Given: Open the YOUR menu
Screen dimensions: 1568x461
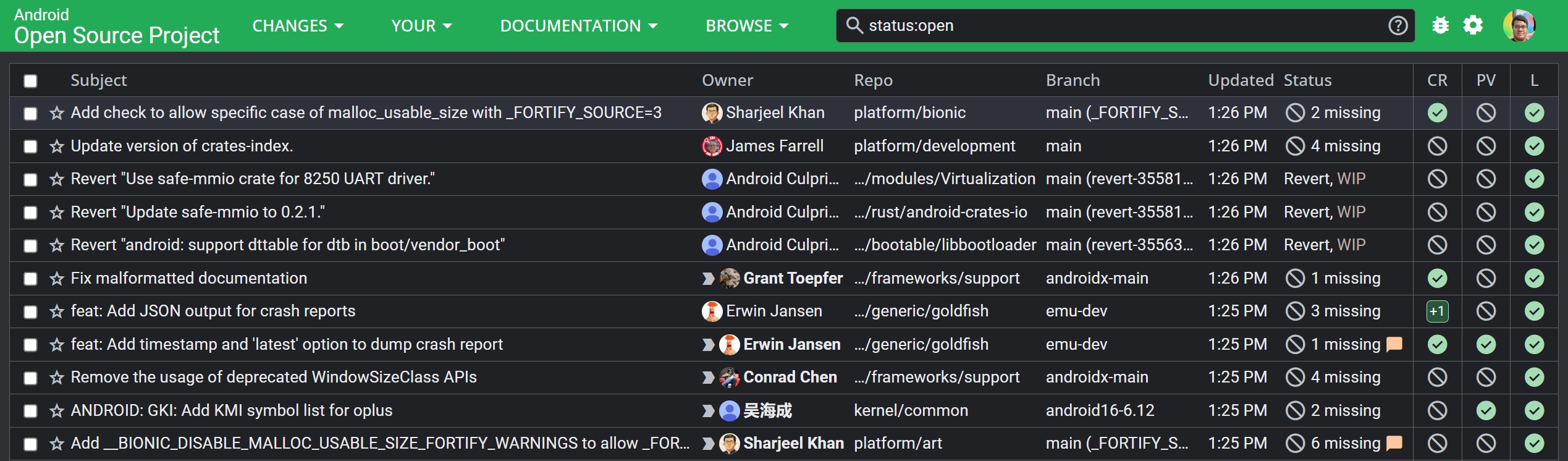Looking at the screenshot, I should click(x=421, y=26).
